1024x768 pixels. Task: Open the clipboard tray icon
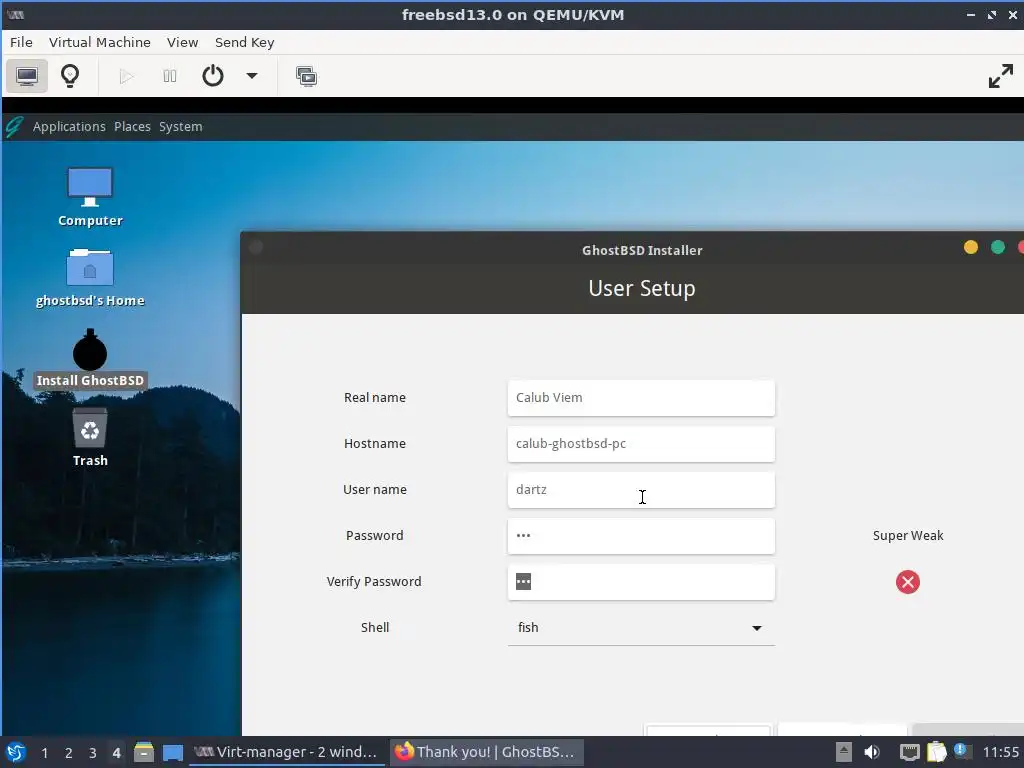(x=936, y=752)
